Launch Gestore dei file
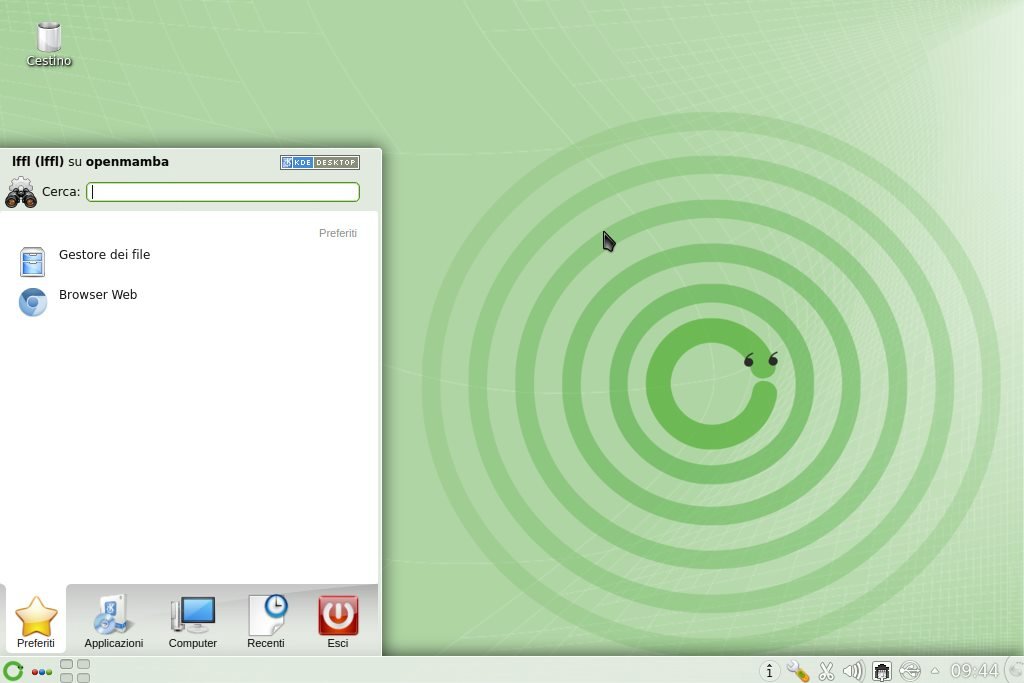 pyautogui.click(x=188, y=261)
